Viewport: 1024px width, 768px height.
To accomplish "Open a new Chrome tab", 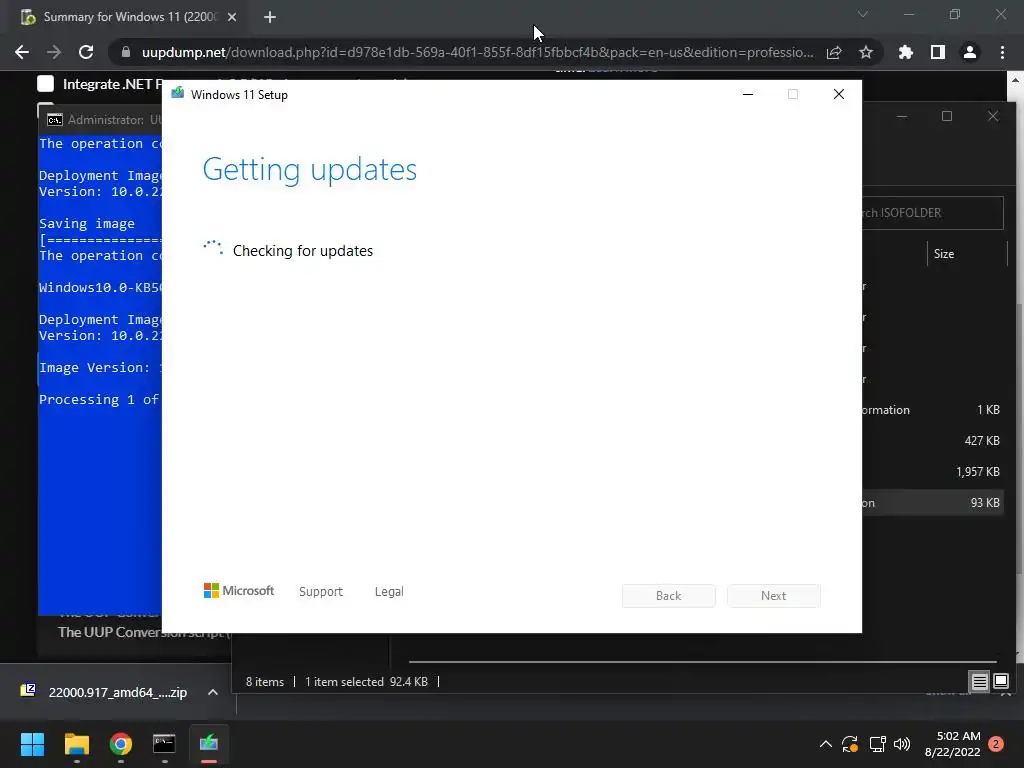I will click(270, 17).
